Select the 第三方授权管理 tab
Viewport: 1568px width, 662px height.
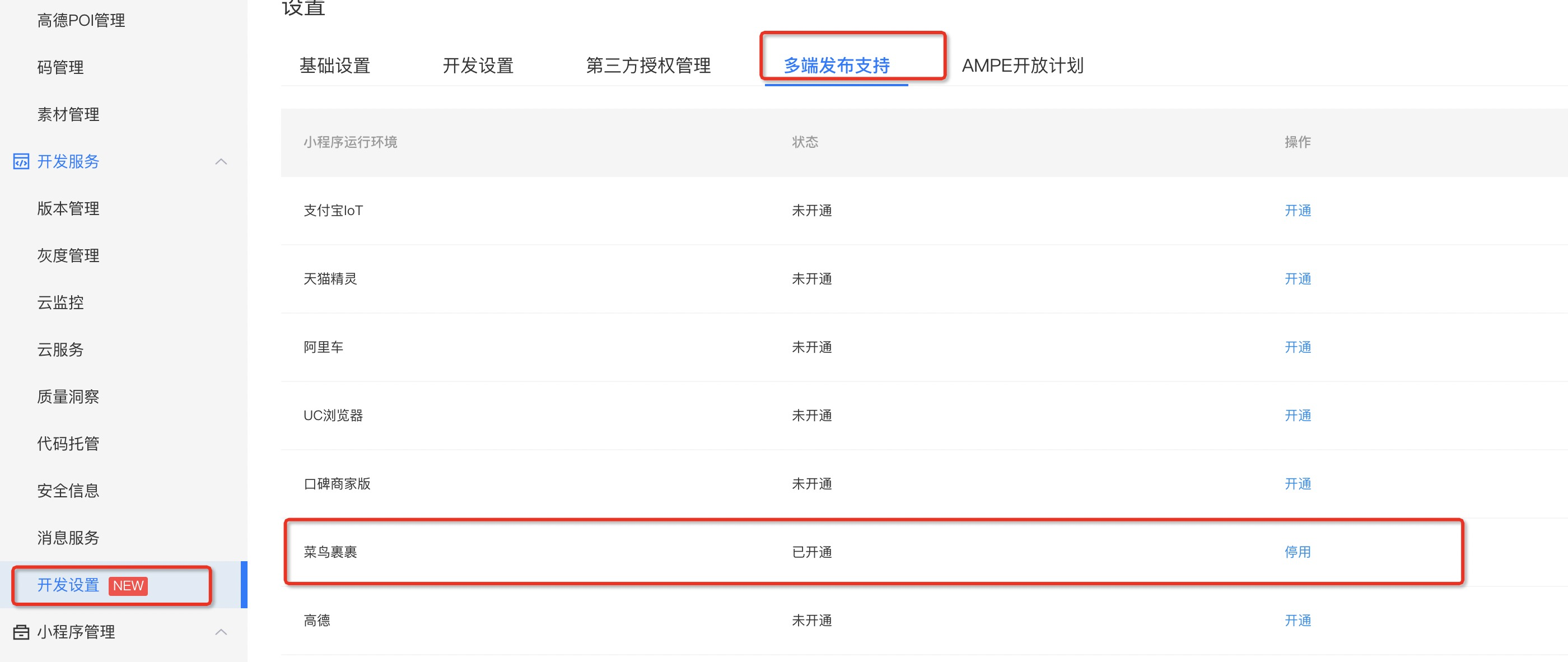(x=648, y=65)
